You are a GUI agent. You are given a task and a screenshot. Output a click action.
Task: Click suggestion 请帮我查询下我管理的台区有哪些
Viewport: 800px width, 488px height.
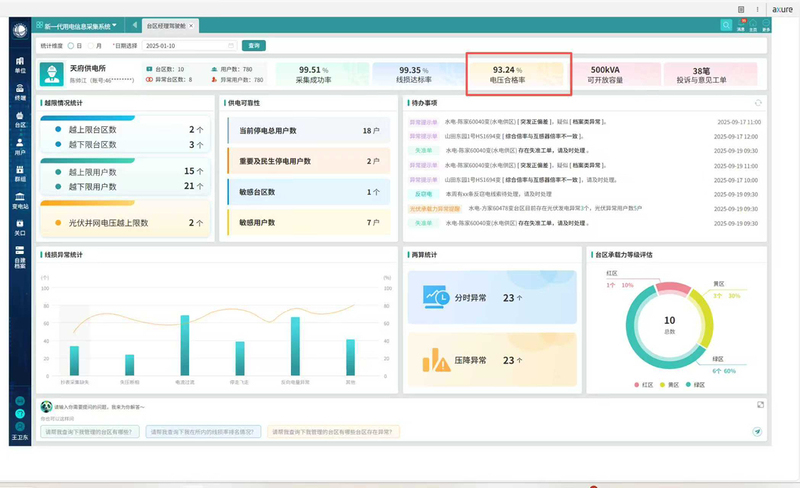90,432
